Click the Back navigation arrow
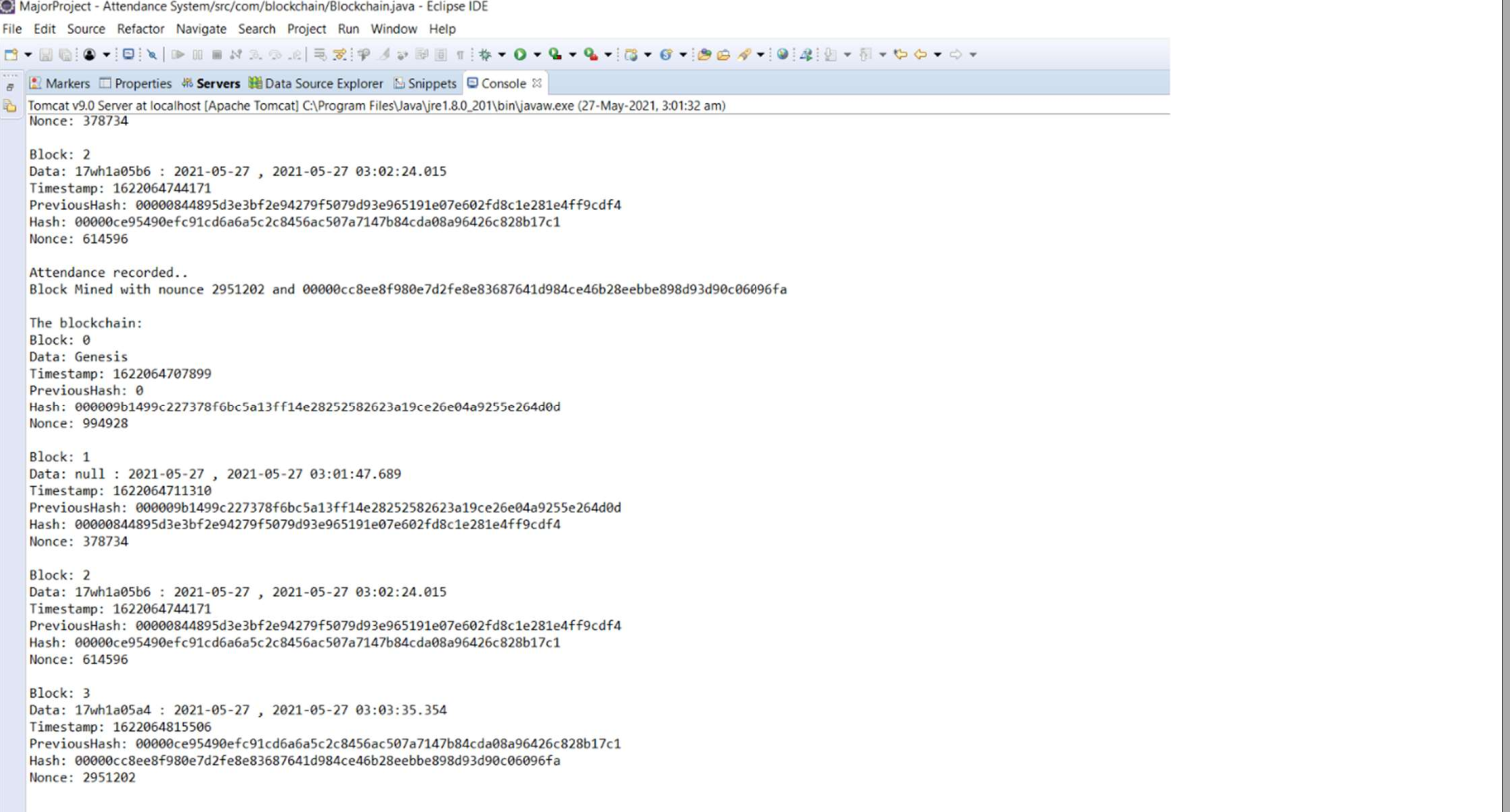 click(920, 54)
